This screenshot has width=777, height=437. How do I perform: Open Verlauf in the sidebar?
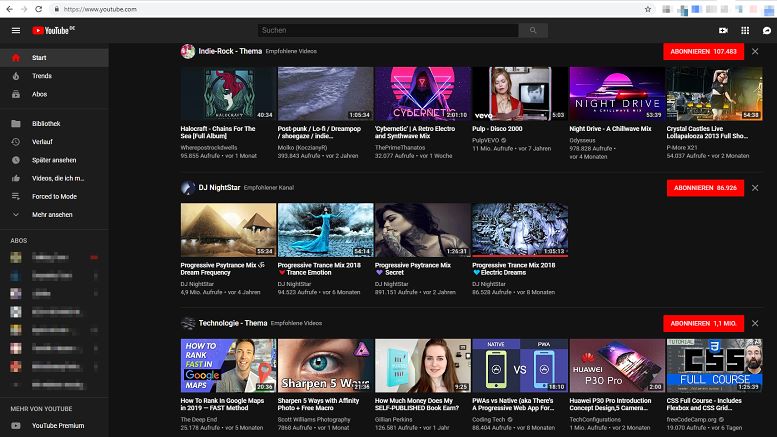click(x=55, y=142)
